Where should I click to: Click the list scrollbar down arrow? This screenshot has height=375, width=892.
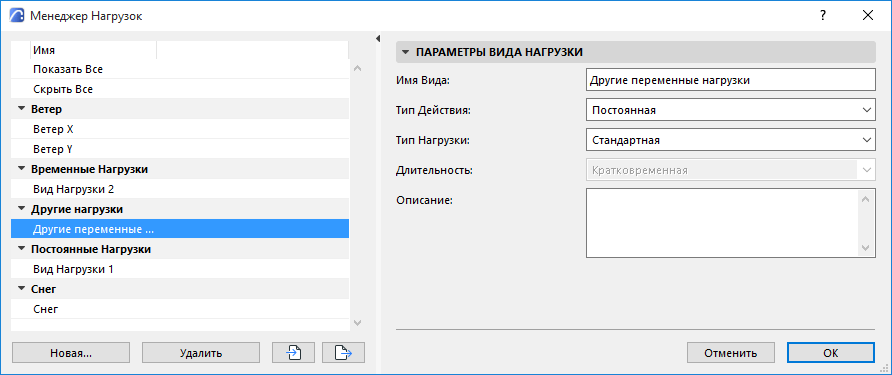[x=357, y=322]
